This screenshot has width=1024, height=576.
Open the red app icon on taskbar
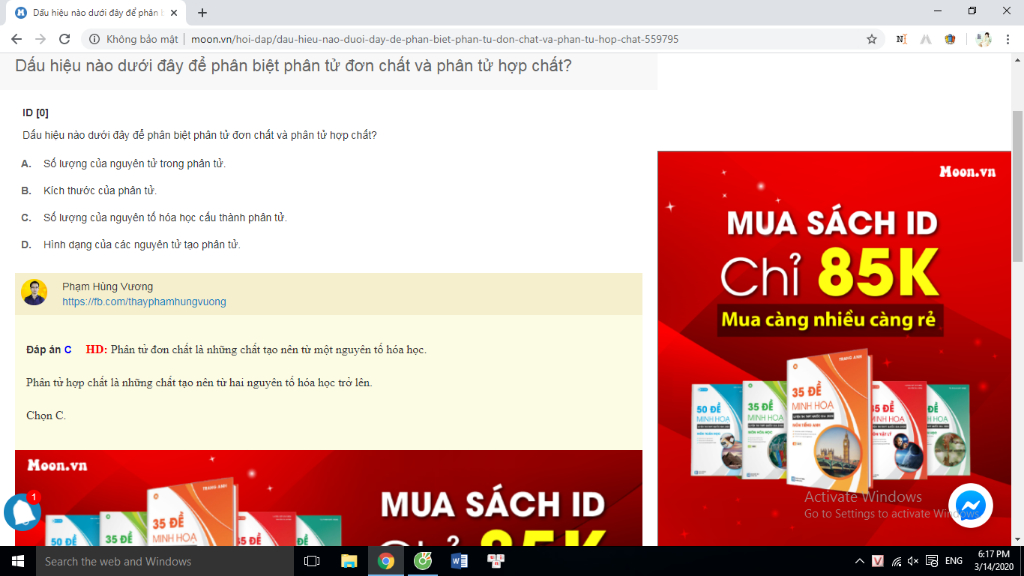pos(496,561)
